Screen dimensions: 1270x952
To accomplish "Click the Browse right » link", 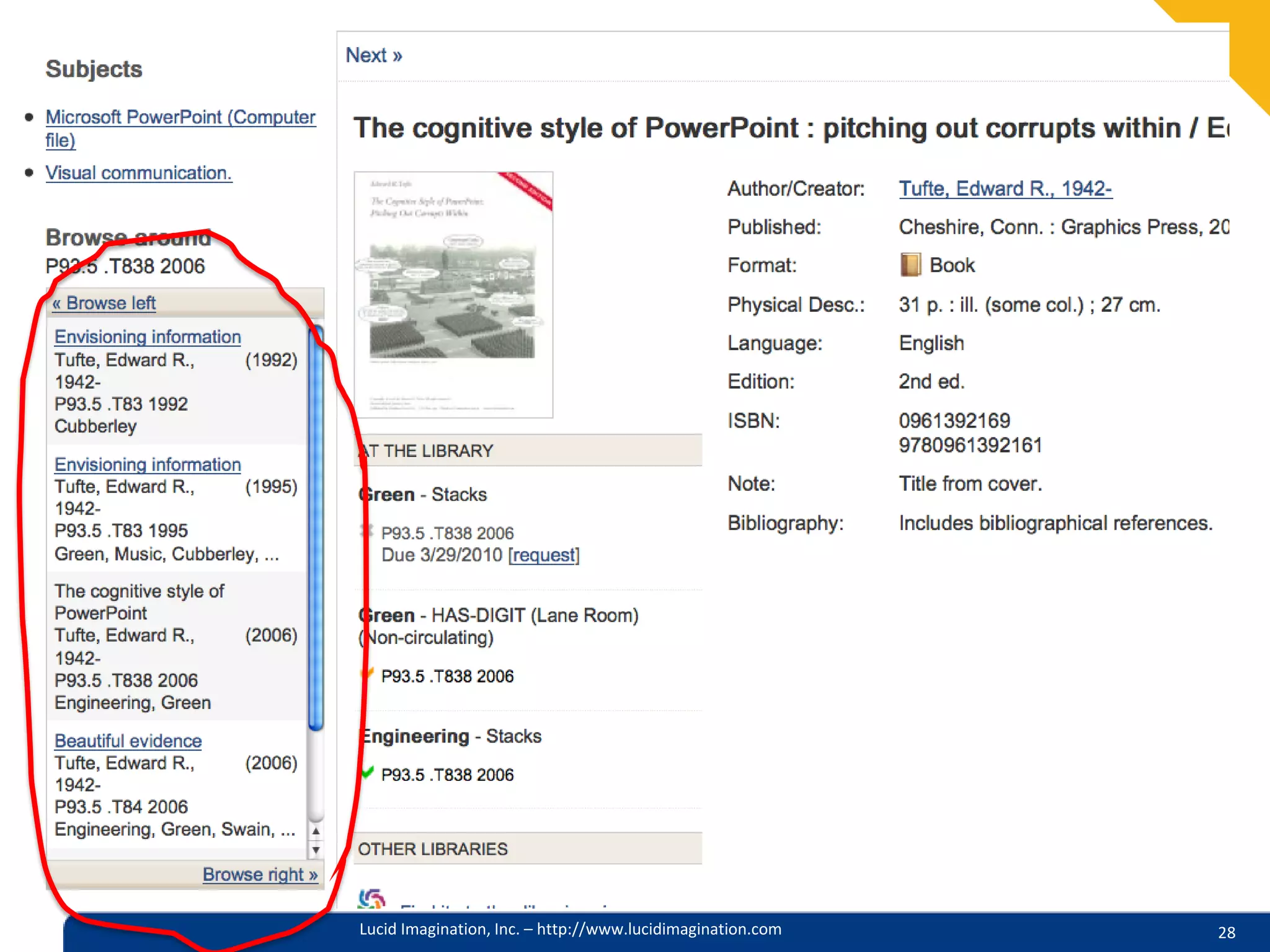I will pyautogui.click(x=260, y=875).
